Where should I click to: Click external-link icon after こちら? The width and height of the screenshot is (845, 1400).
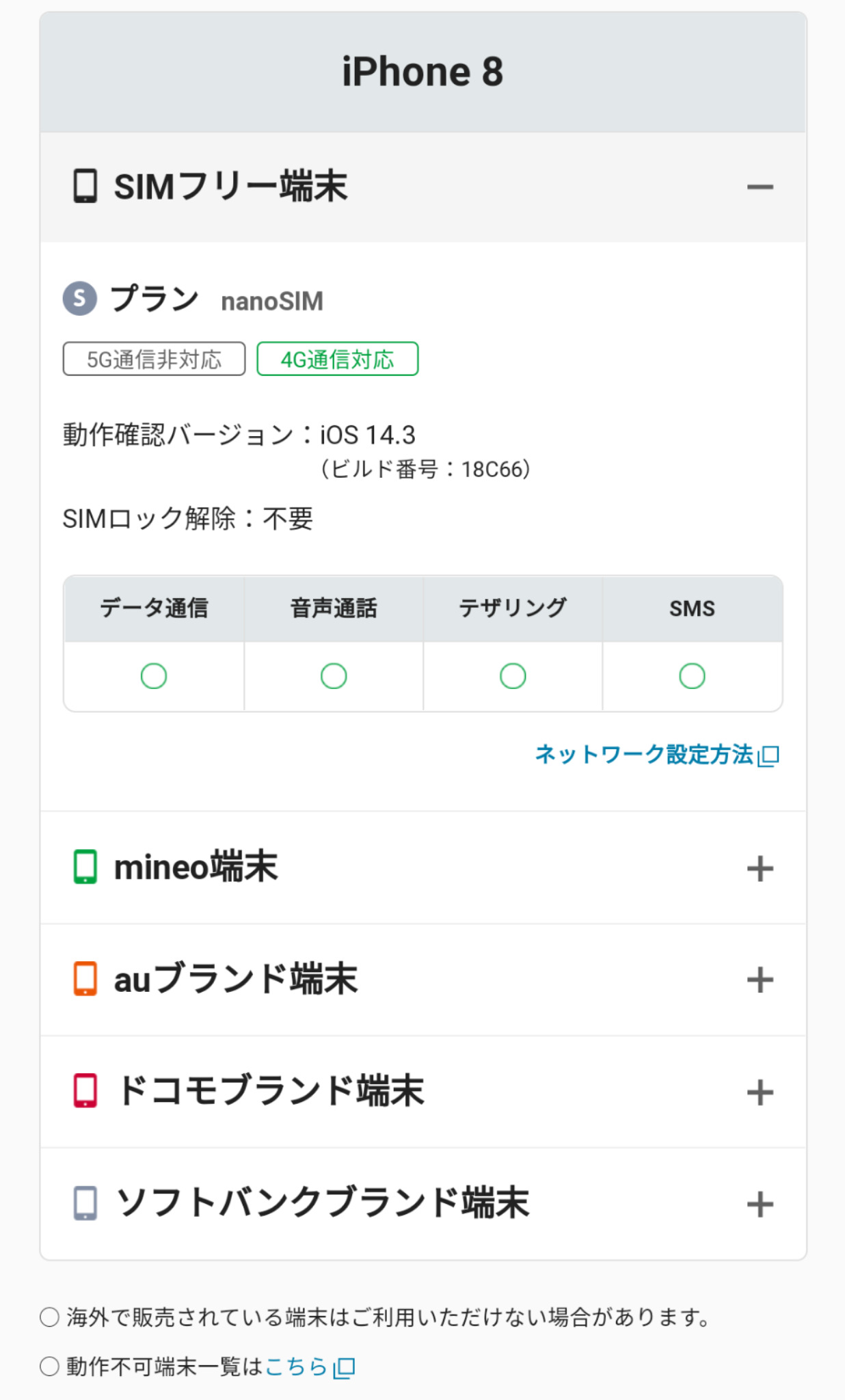pos(344,1367)
